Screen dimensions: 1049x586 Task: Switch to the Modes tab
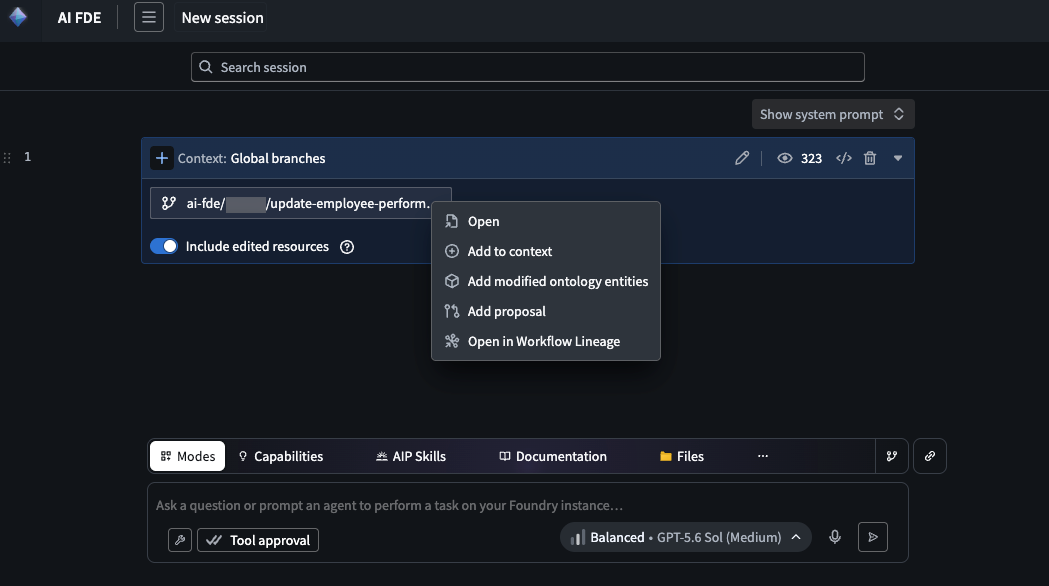187,456
